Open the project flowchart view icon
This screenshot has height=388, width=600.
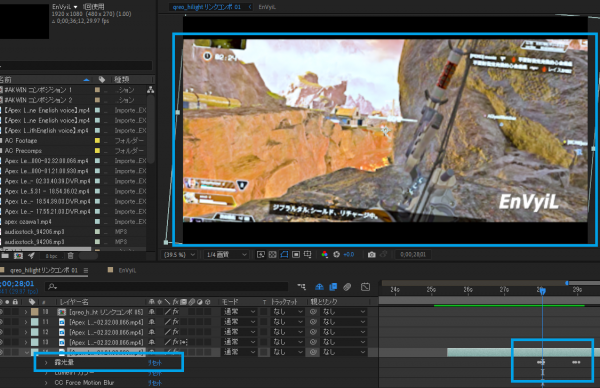[x=150, y=90]
